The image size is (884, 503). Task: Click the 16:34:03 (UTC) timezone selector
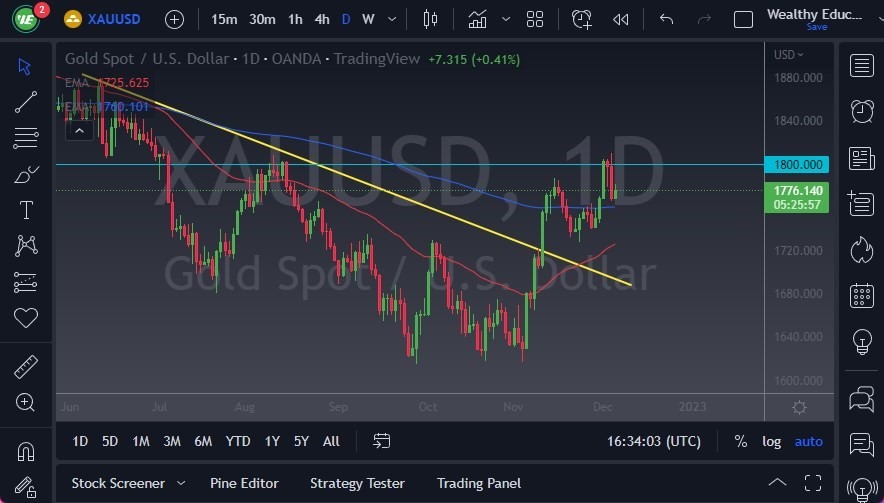653,441
